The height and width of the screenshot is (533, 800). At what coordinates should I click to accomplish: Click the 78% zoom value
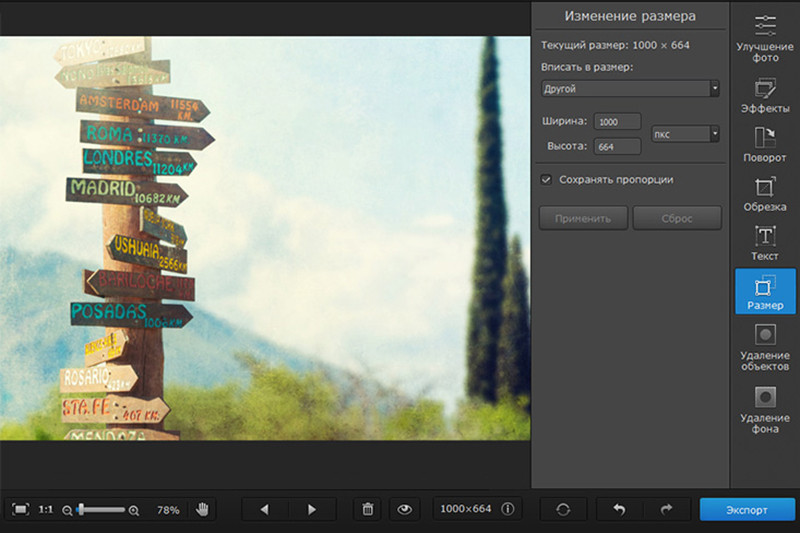click(168, 510)
